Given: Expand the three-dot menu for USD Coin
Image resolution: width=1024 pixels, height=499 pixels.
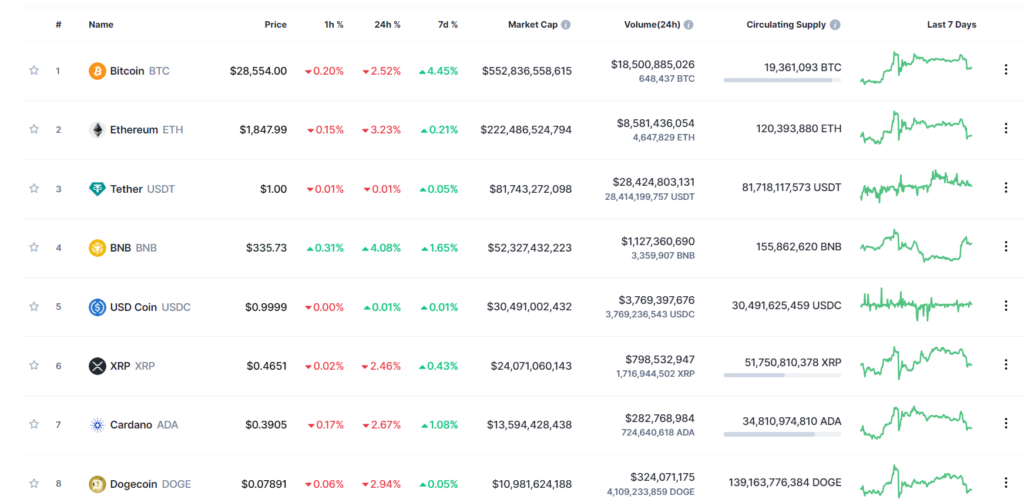Looking at the screenshot, I should (x=1006, y=306).
